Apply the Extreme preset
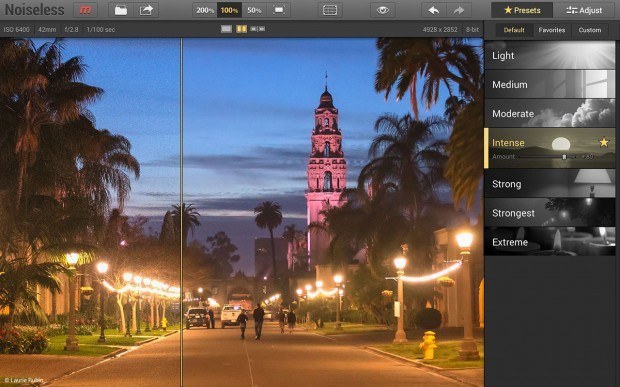Viewport: 620px width, 387px height. (x=550, y=242)
